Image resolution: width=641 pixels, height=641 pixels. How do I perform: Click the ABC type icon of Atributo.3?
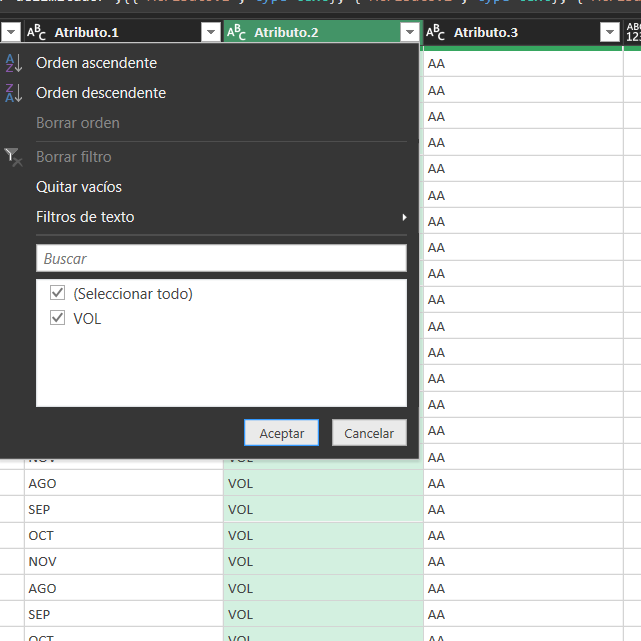click(436, 33)
